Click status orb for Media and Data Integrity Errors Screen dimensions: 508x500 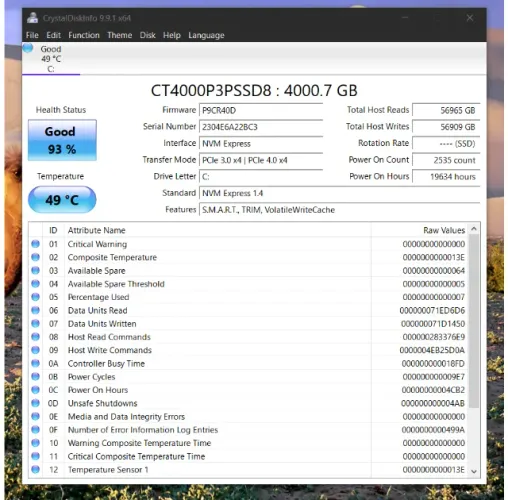(x=35, y=417)
